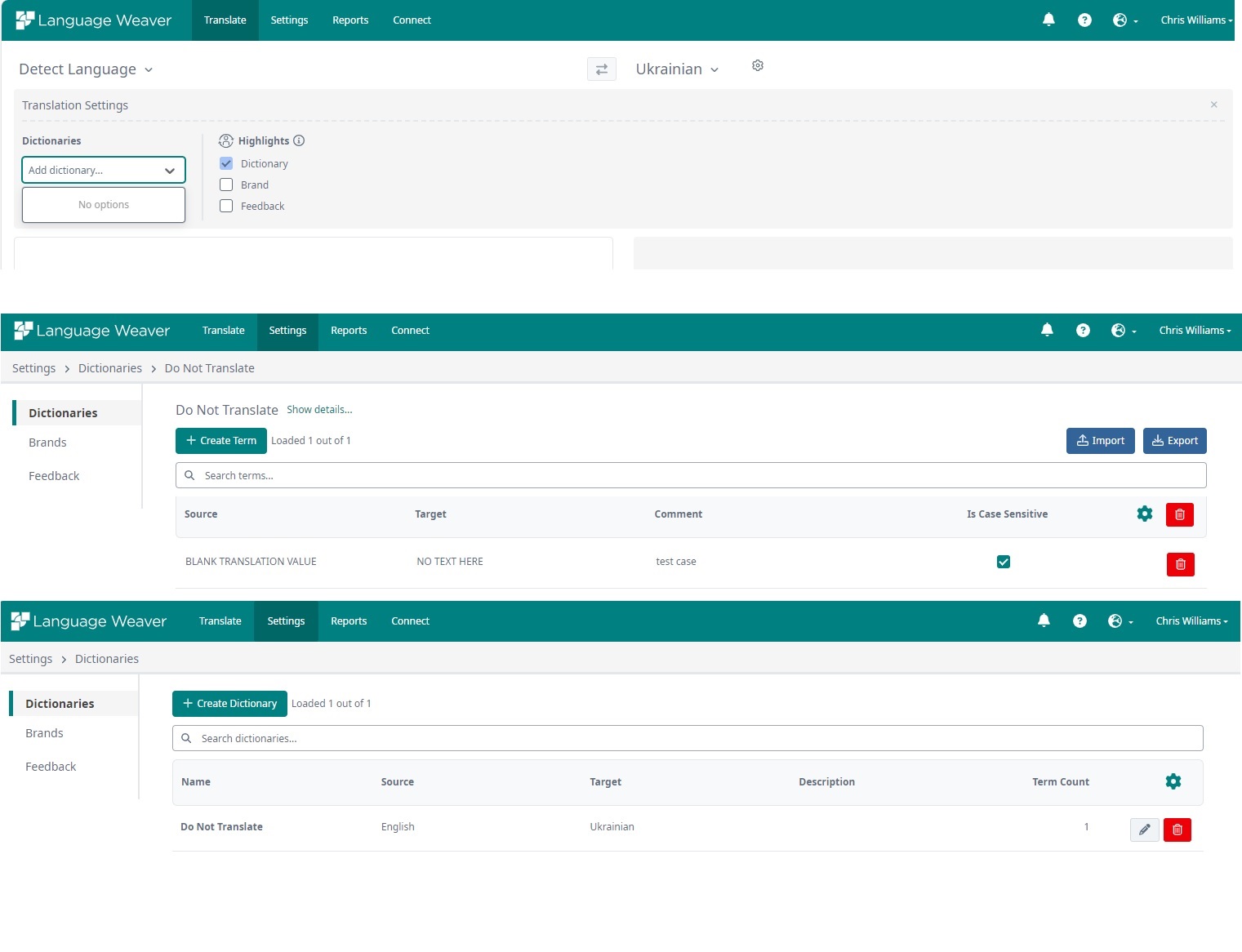Switch to the Reports tab
The height and width of the screenshot is (952, 1242).
[350, 20]
